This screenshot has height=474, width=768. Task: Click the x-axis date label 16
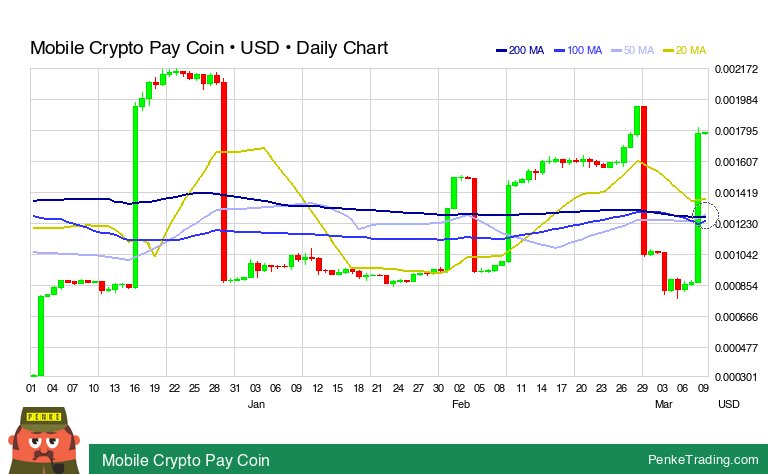point(135,388)
